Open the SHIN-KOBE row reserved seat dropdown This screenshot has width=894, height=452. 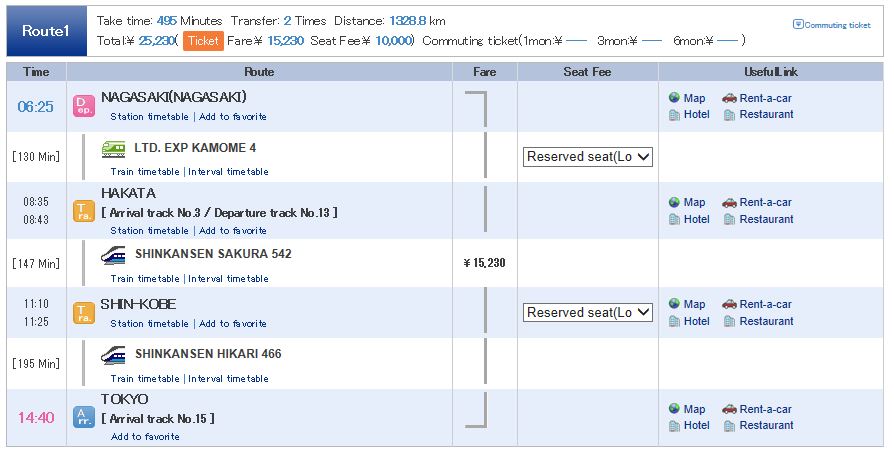click(x=587, y=312)
